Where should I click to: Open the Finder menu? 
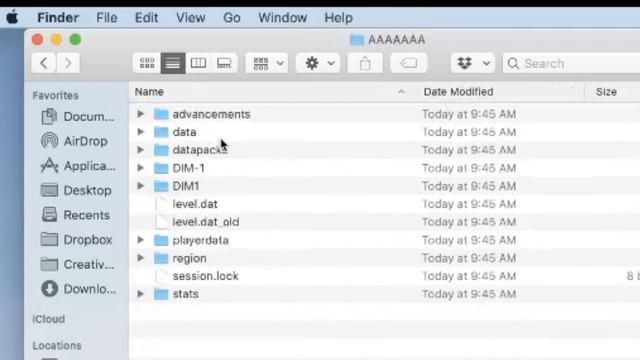(58, 18)
